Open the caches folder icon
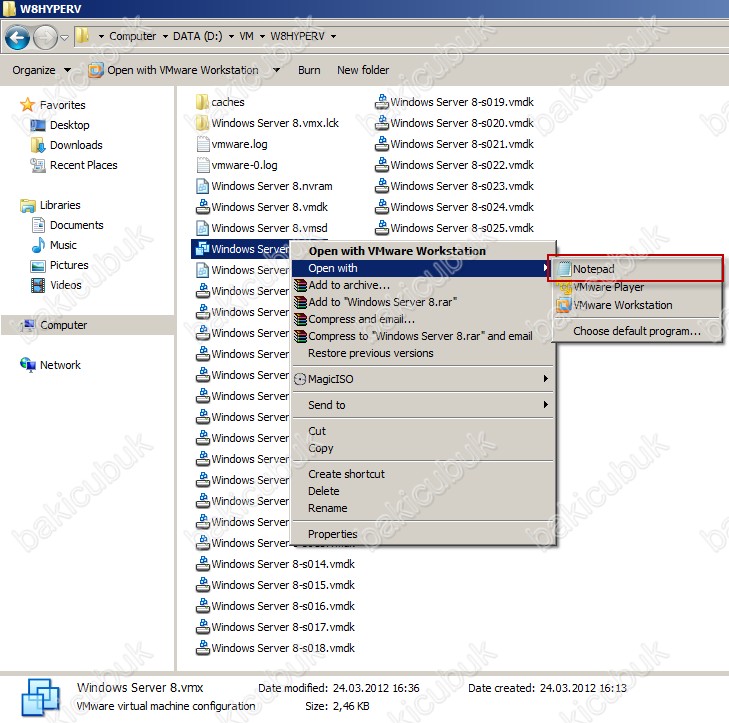 pos(202,102)
